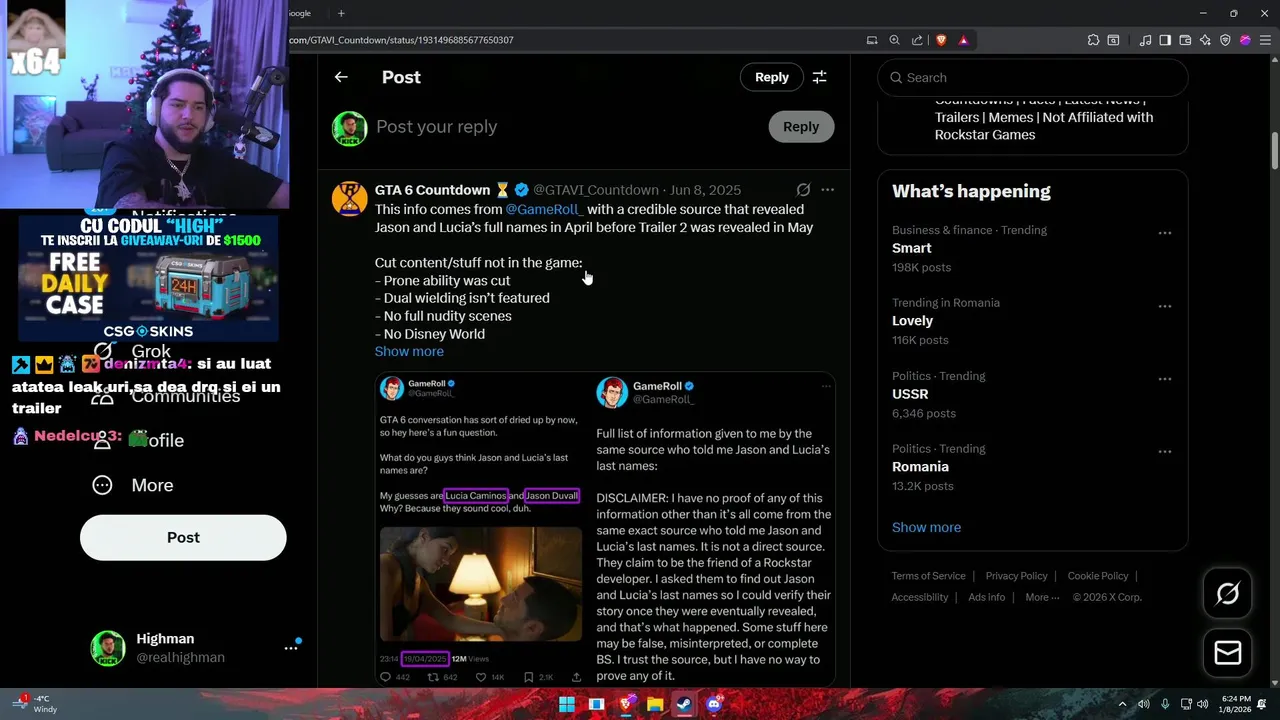Screen dimensions: 1280x720
Task: Open the Cookie Policy link
Action: pos(1098,576)
